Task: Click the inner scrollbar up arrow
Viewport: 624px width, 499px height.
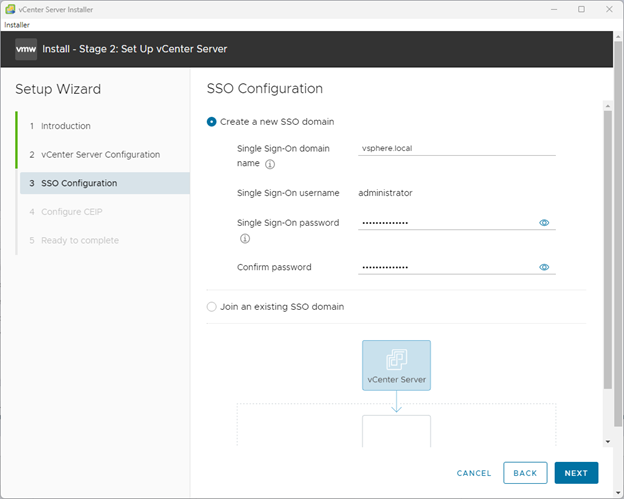Action: pyautogui.click(x=608, y=106)
